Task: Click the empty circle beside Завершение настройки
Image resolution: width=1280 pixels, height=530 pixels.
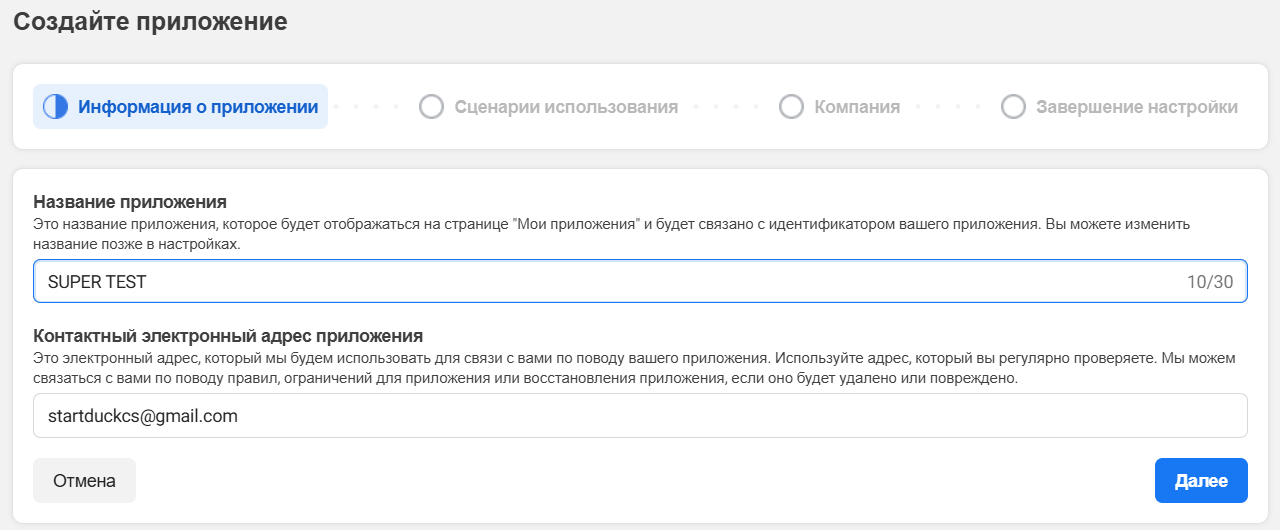Action: click(x=1013, y=107)
